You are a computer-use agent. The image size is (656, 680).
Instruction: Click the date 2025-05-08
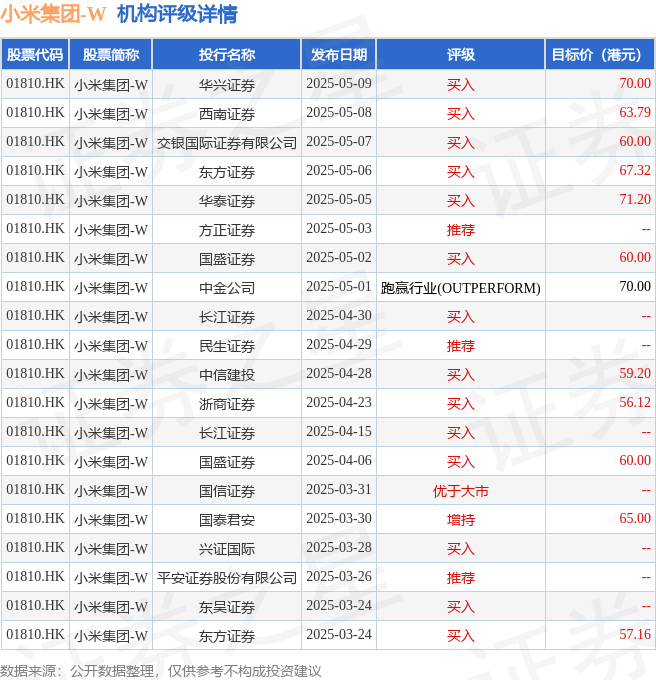click(x=339, y=112)
